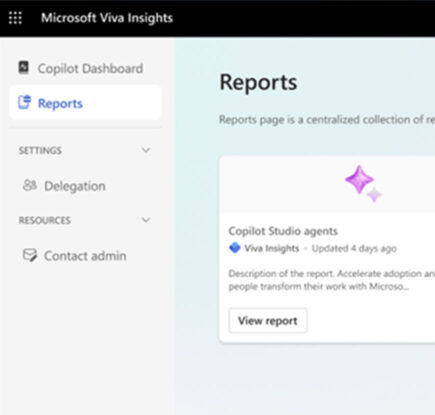Collapse the Resources section chevron

tap(146, 220)
